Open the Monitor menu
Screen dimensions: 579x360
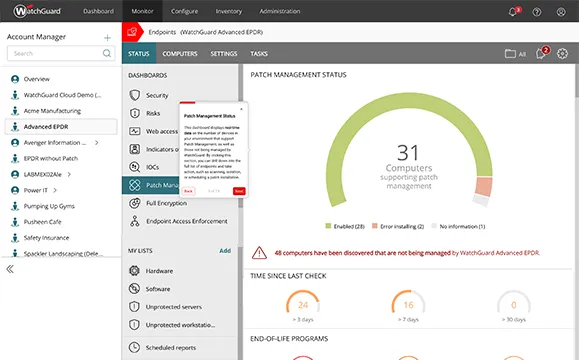tap(142, 11)
